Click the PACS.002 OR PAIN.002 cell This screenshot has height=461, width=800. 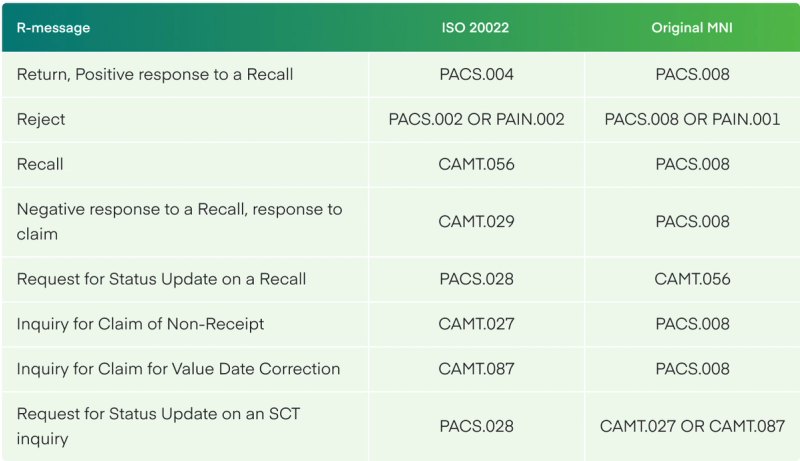point(477,119)
